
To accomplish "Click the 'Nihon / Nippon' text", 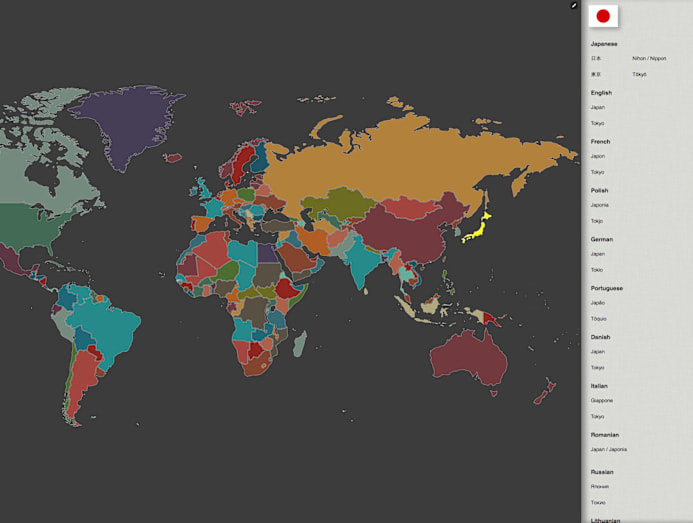I will pos(649,58).
